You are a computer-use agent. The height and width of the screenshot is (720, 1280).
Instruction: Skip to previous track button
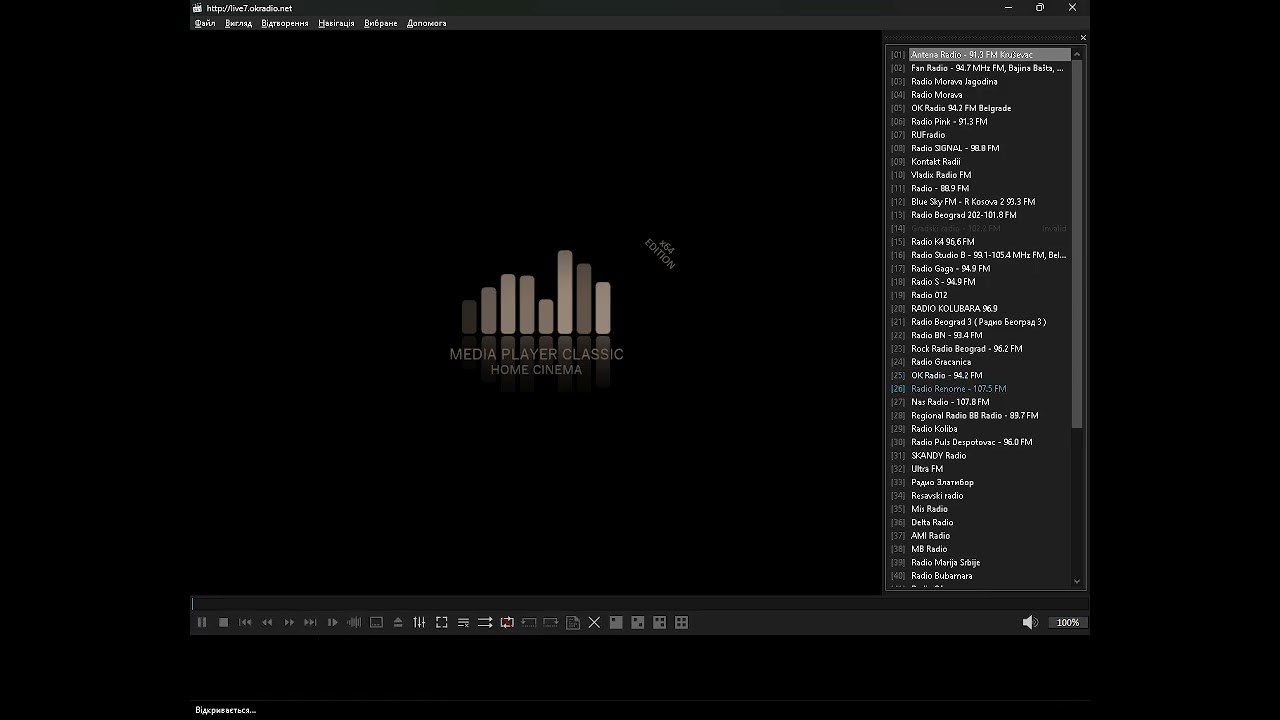coord(245,622)
